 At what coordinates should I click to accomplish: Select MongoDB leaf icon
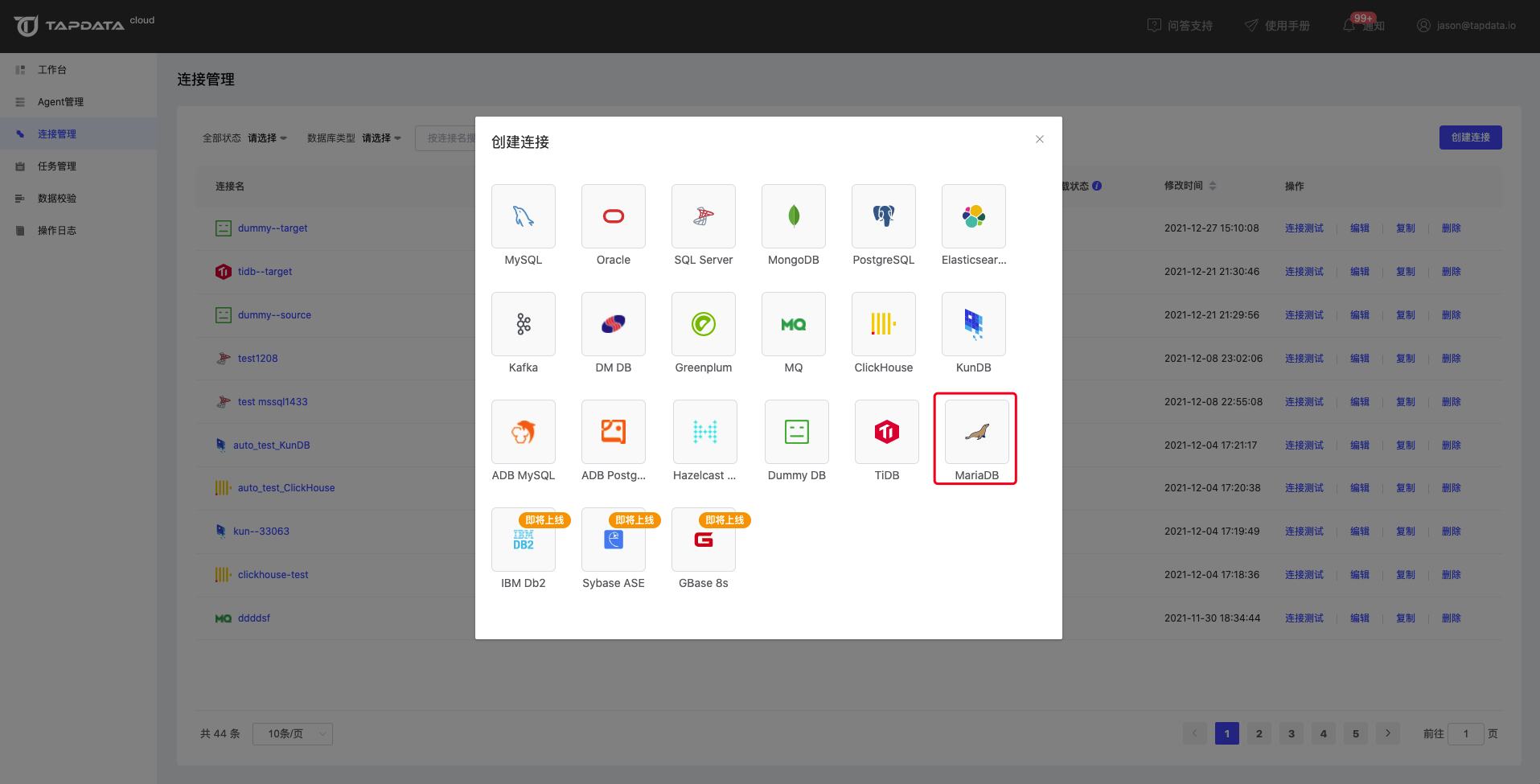click(794, 216)
